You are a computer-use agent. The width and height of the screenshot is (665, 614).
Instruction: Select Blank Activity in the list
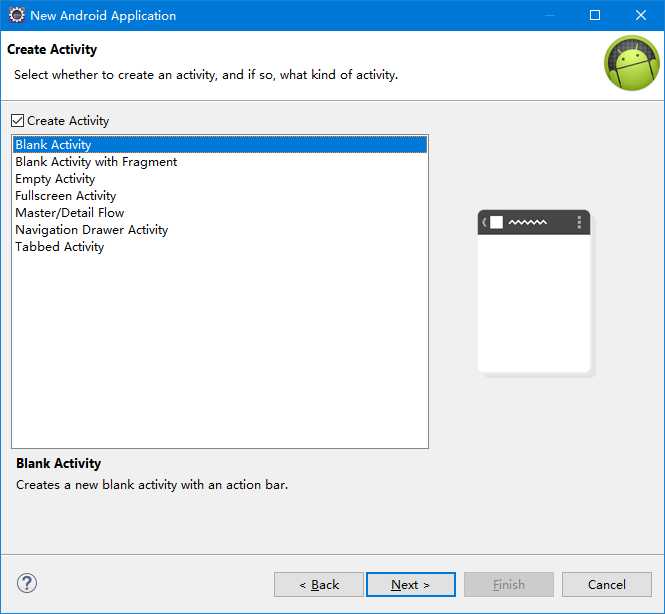pos(220,145)
